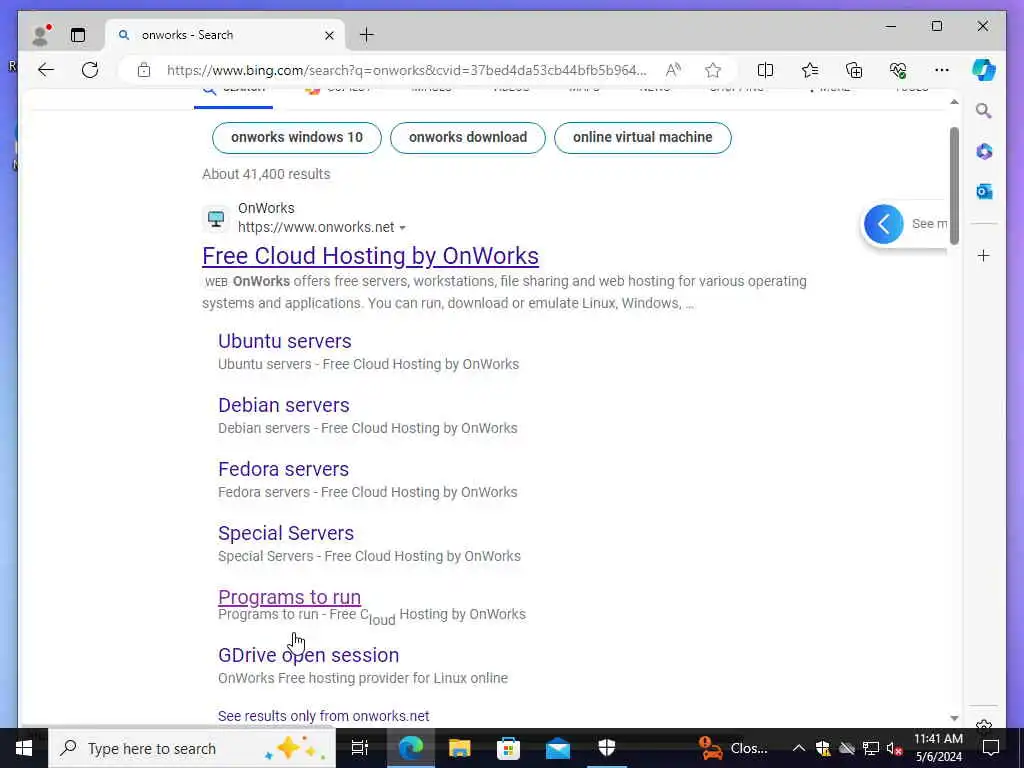
Task: Refresh the page
Action: (x=90, y=70)
